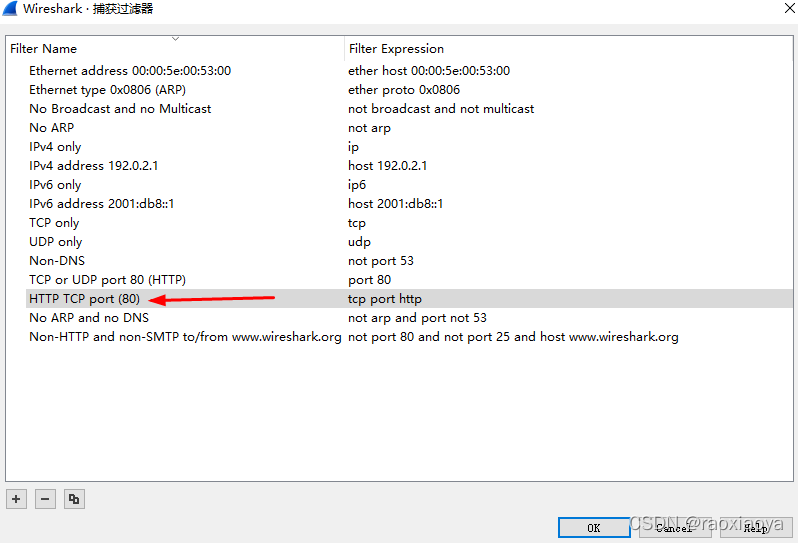Select the No ARP filter row
This screenshot has height=543, width=798.
pyautogui.click(x=51, y=128)
